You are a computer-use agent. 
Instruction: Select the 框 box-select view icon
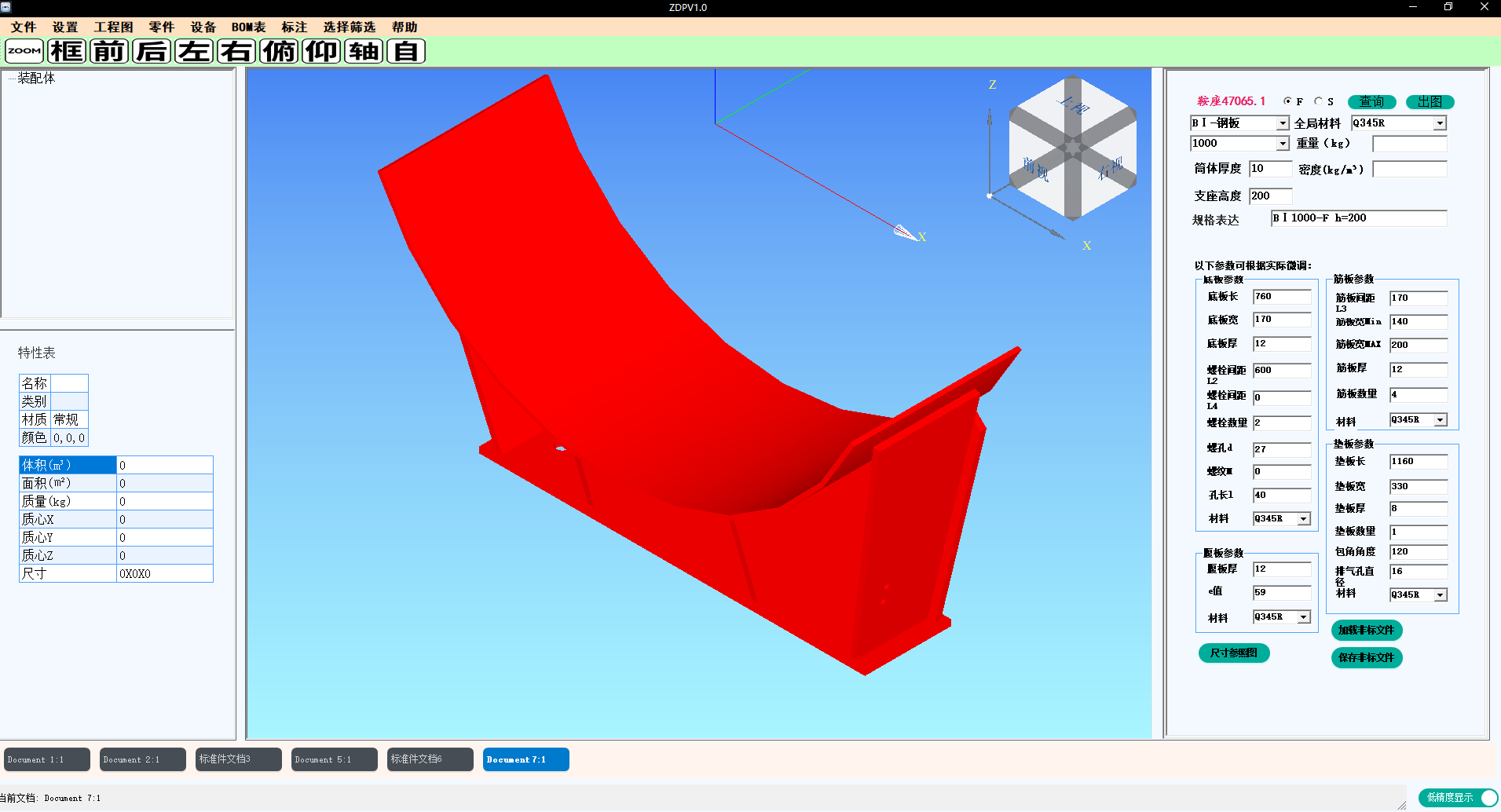pyautogui.click(x=67, y=51)
